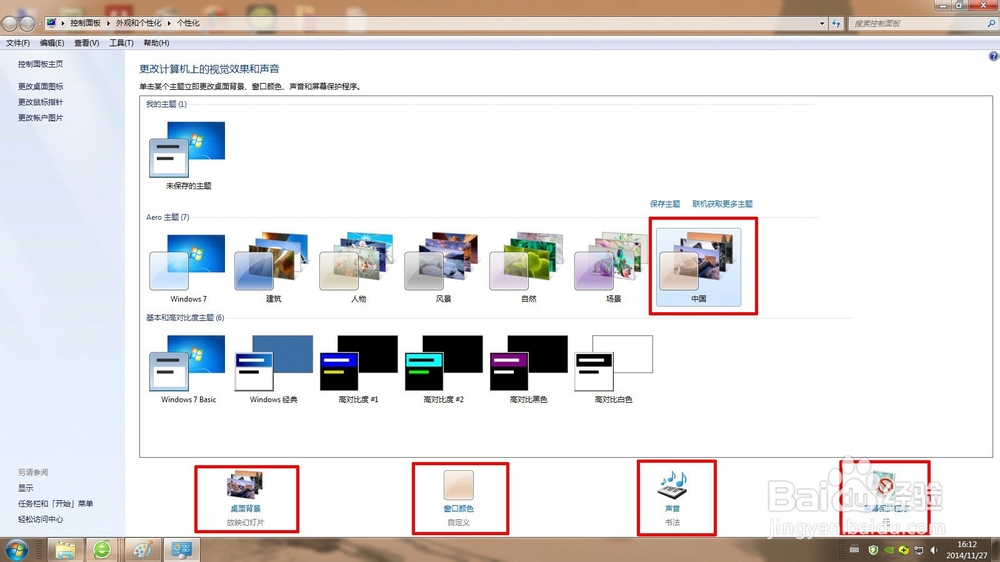The image size is (1000, 562).
Task: Open the clock showing 16:12
Action: pos(966,550)
